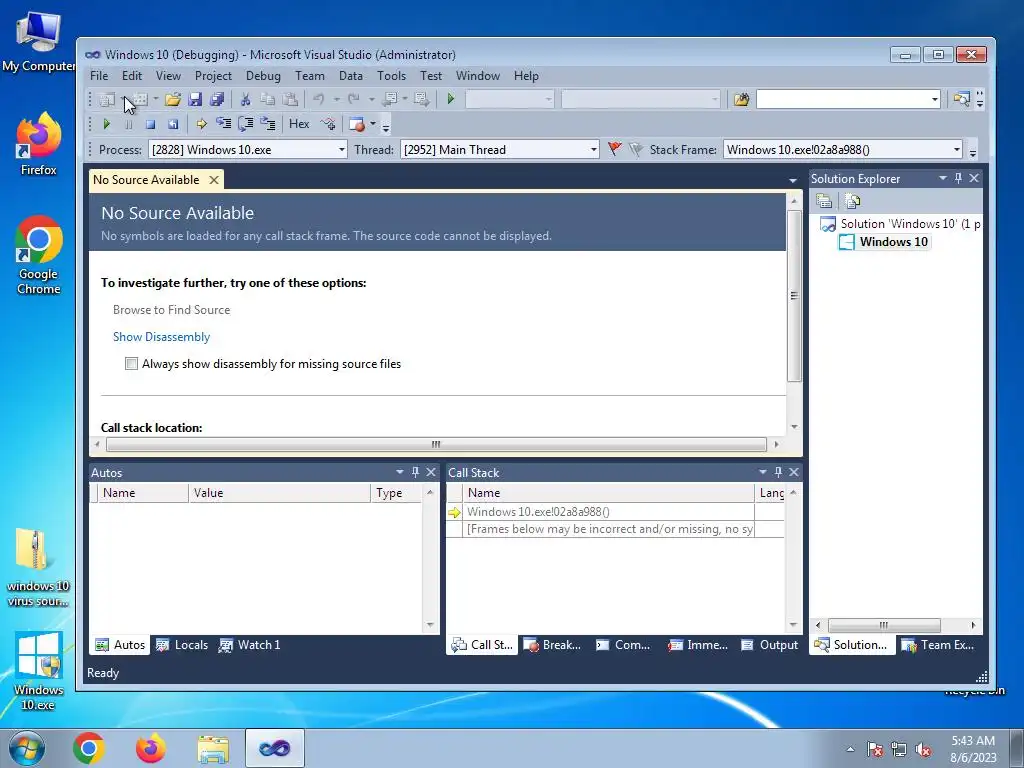Open the Window menu

(x=477, y=76)
